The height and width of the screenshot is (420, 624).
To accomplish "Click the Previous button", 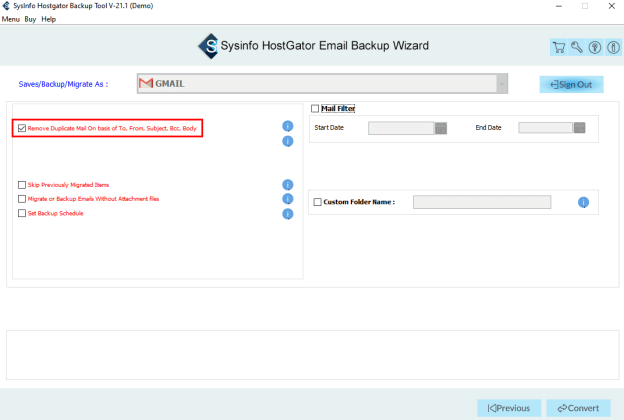I will coord(509,408).
